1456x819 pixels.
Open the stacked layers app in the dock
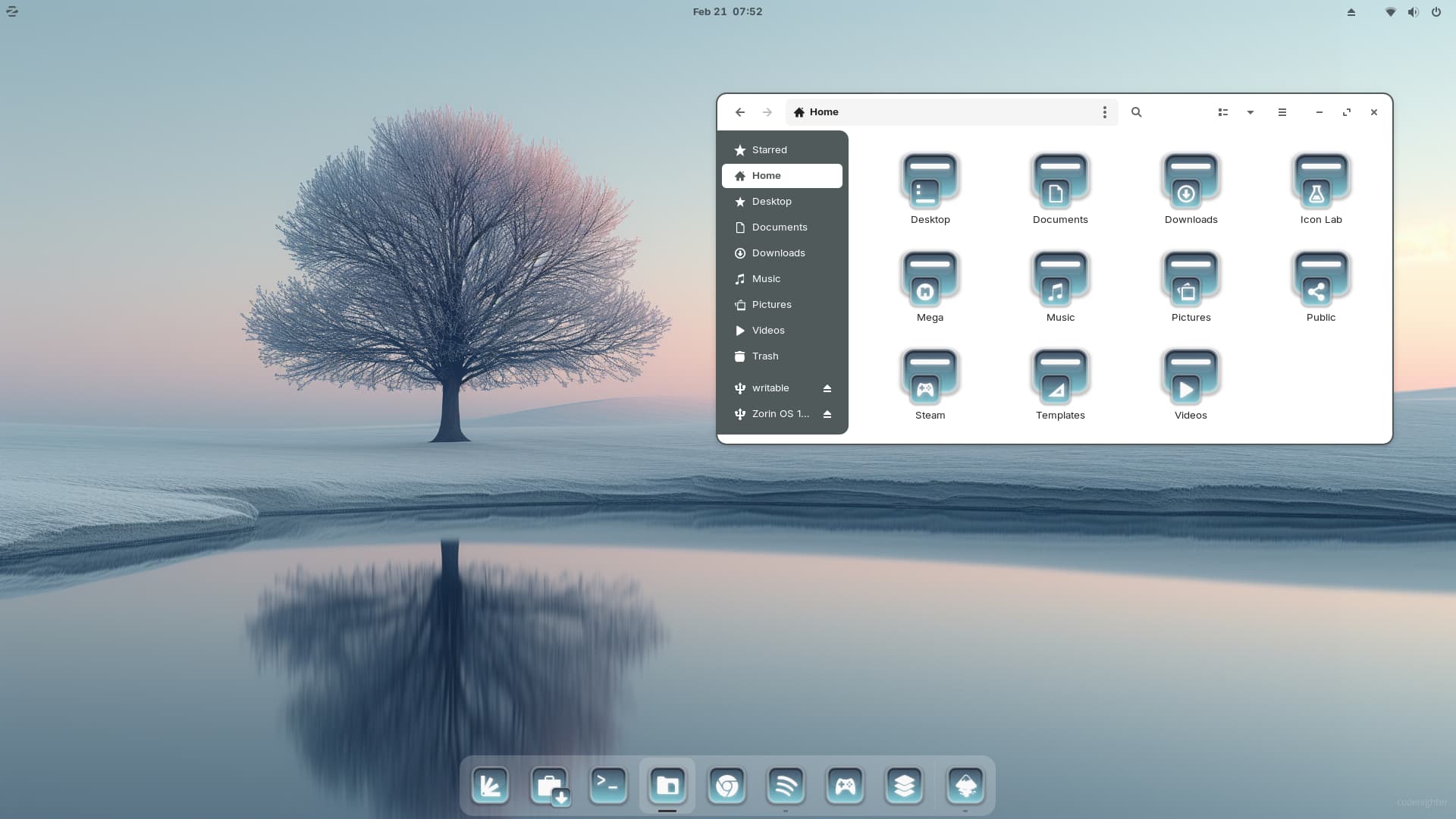point(904,786)
